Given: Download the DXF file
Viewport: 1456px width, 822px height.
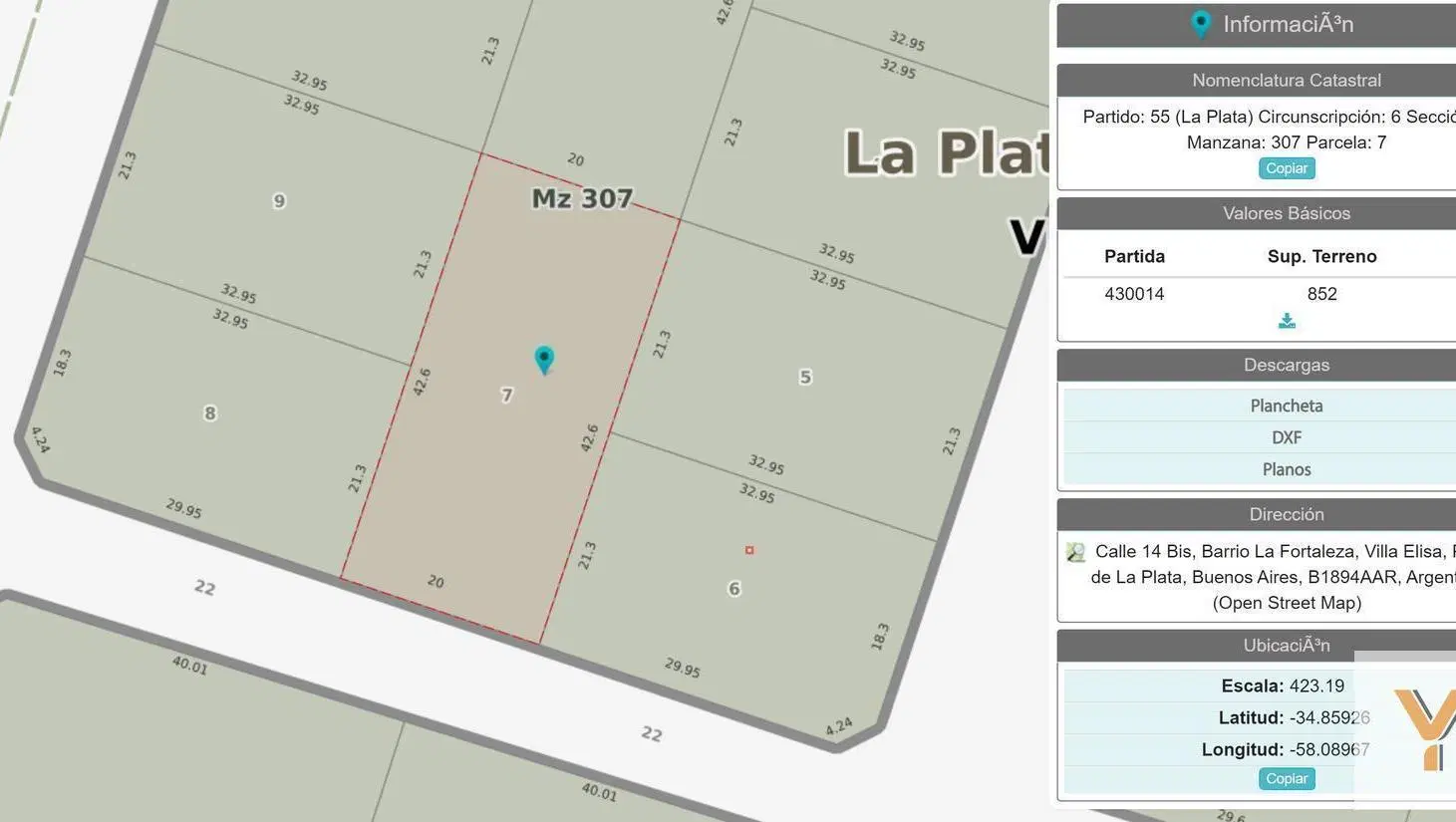Looking at the screenshot, I should tap(1287, 437).
